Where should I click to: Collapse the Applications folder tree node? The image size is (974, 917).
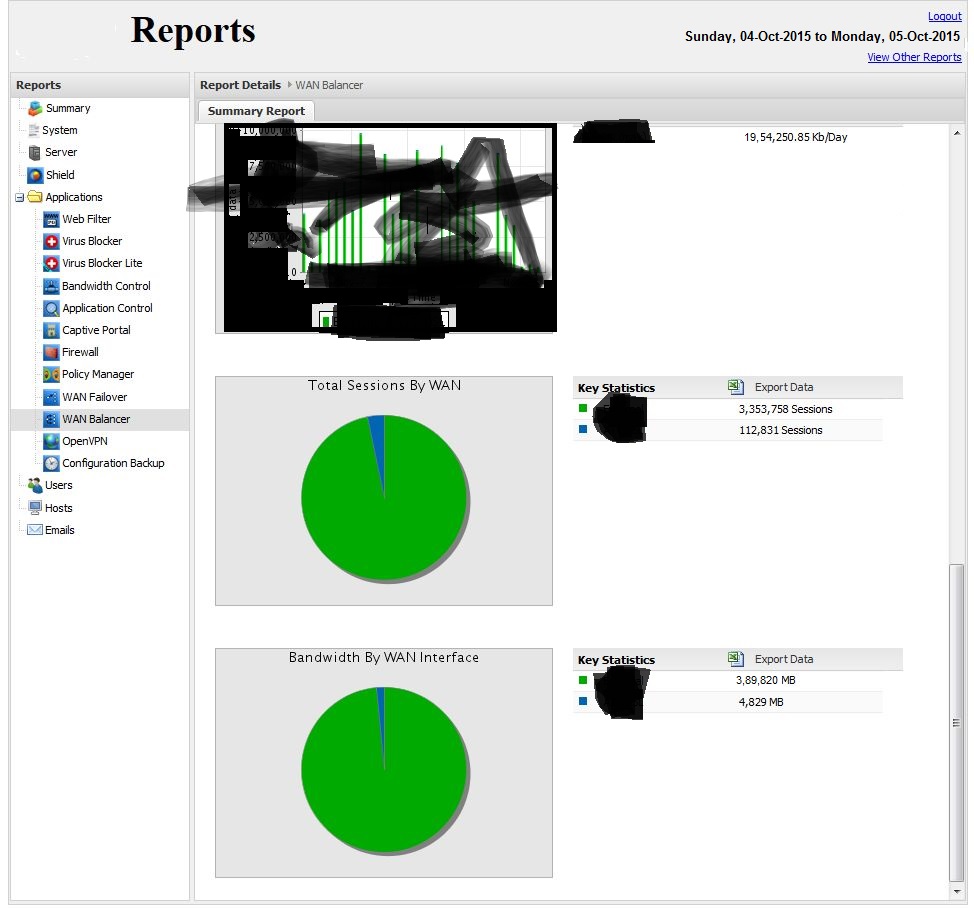20,198
